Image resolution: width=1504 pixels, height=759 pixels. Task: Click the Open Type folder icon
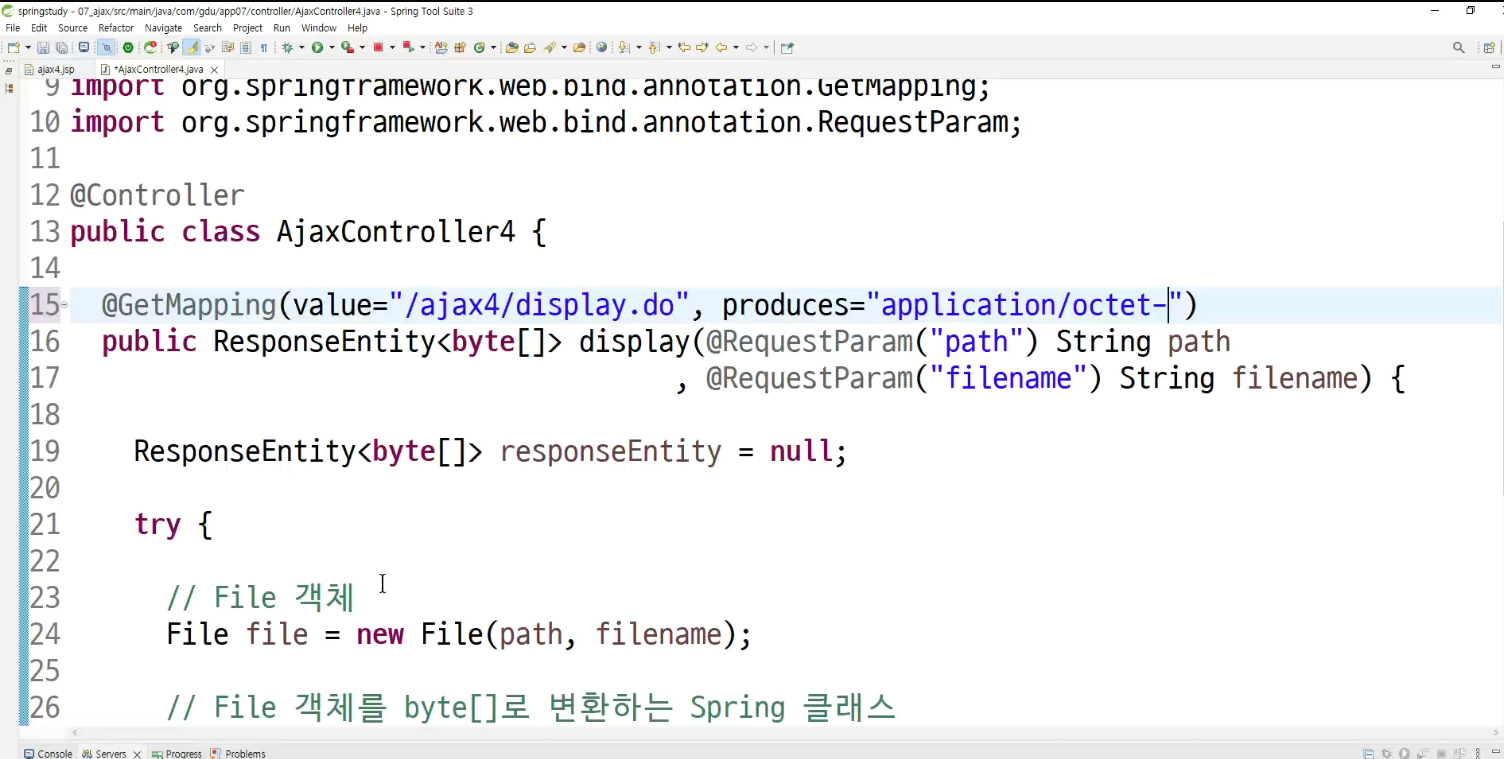pyautogui.click(x=511, y=47)
